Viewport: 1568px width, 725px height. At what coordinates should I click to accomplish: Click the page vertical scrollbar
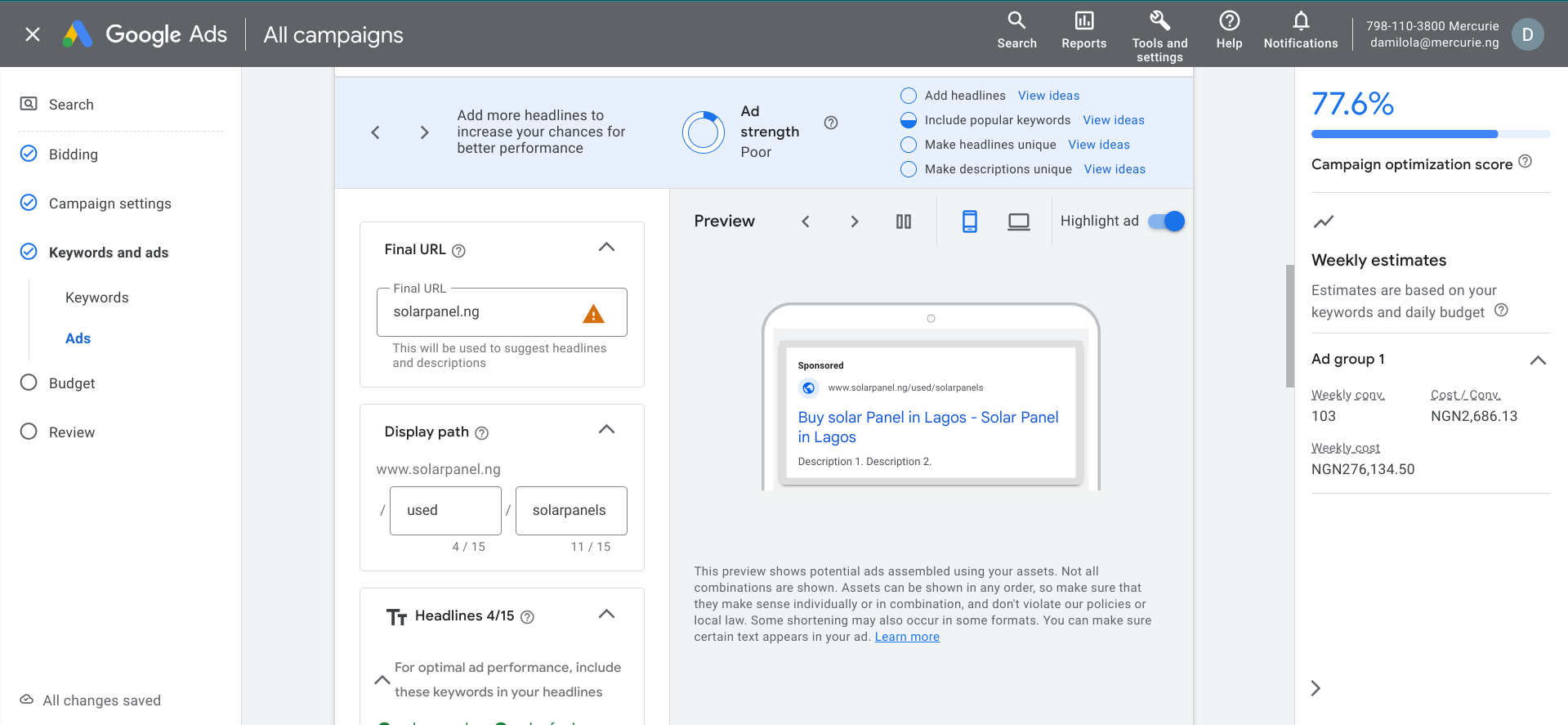click(x=1289, y=326)
